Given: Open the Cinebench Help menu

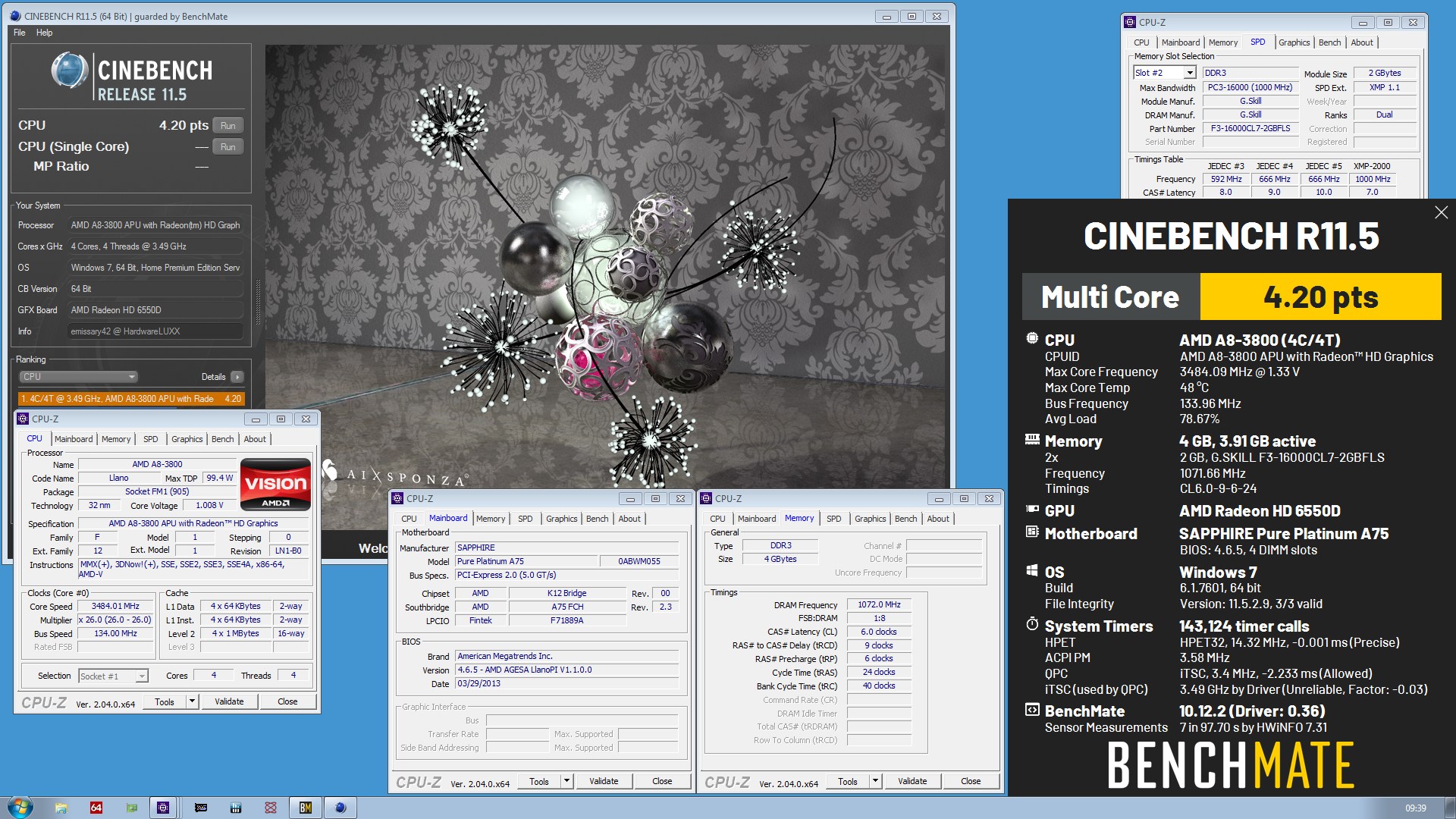Looking at the screenshot, I should (45, 33).
